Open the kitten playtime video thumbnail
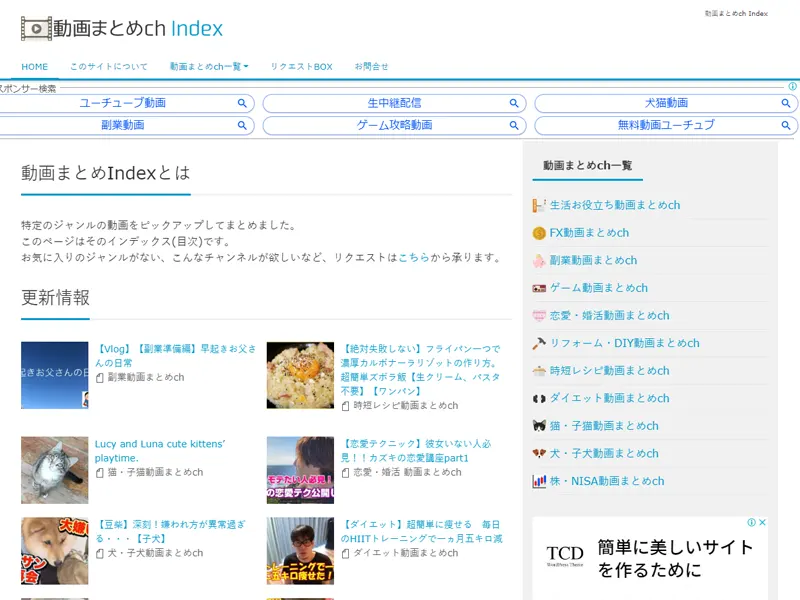This screenshot has width=800, height=600. point(55,469)
